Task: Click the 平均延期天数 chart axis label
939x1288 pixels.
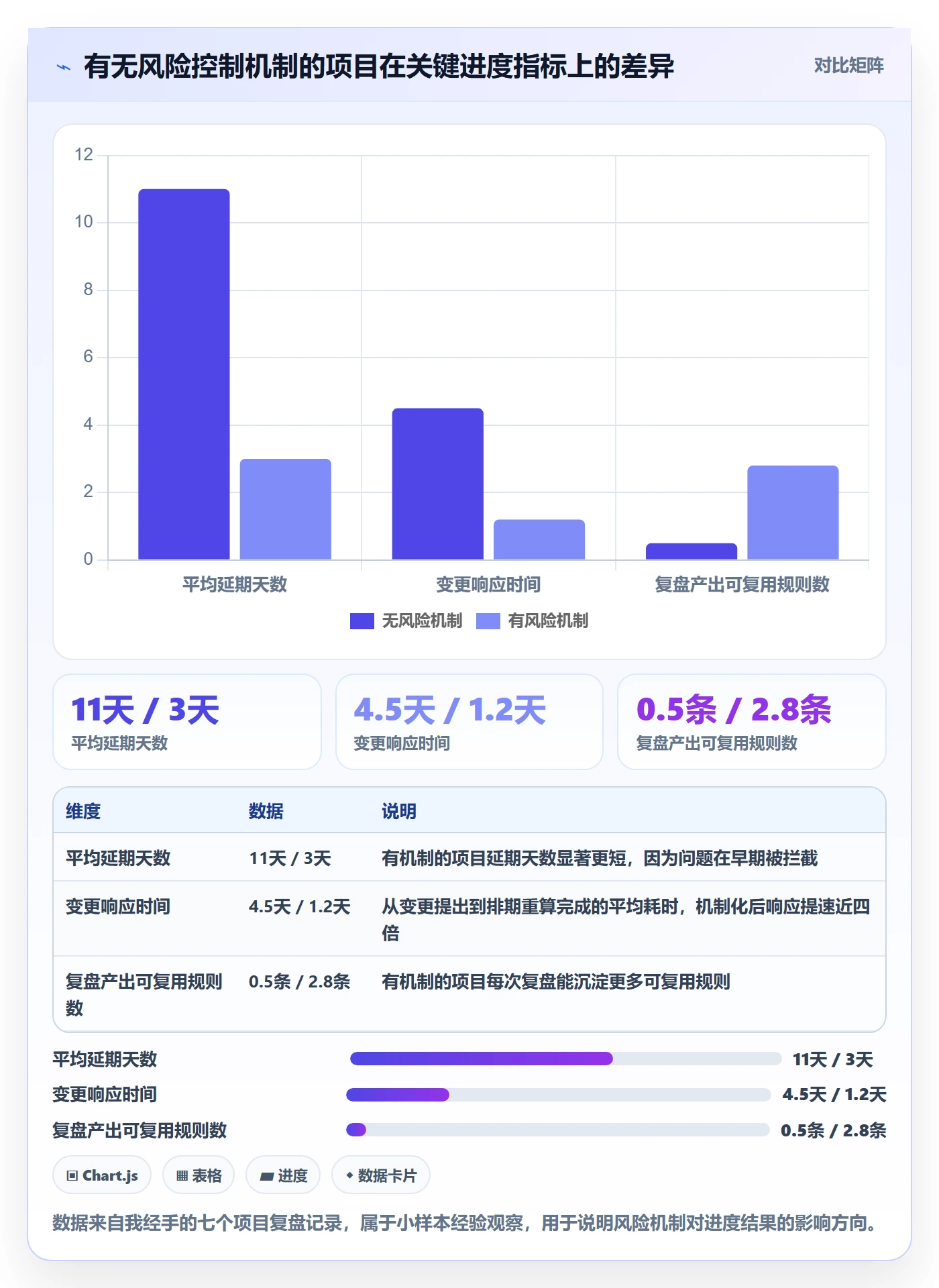Action: (235, 585)
